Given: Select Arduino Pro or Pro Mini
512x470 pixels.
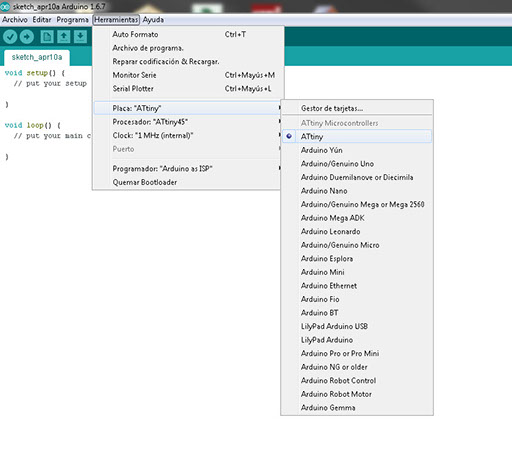Looking at the screenshot, I should tap(356, 353).
